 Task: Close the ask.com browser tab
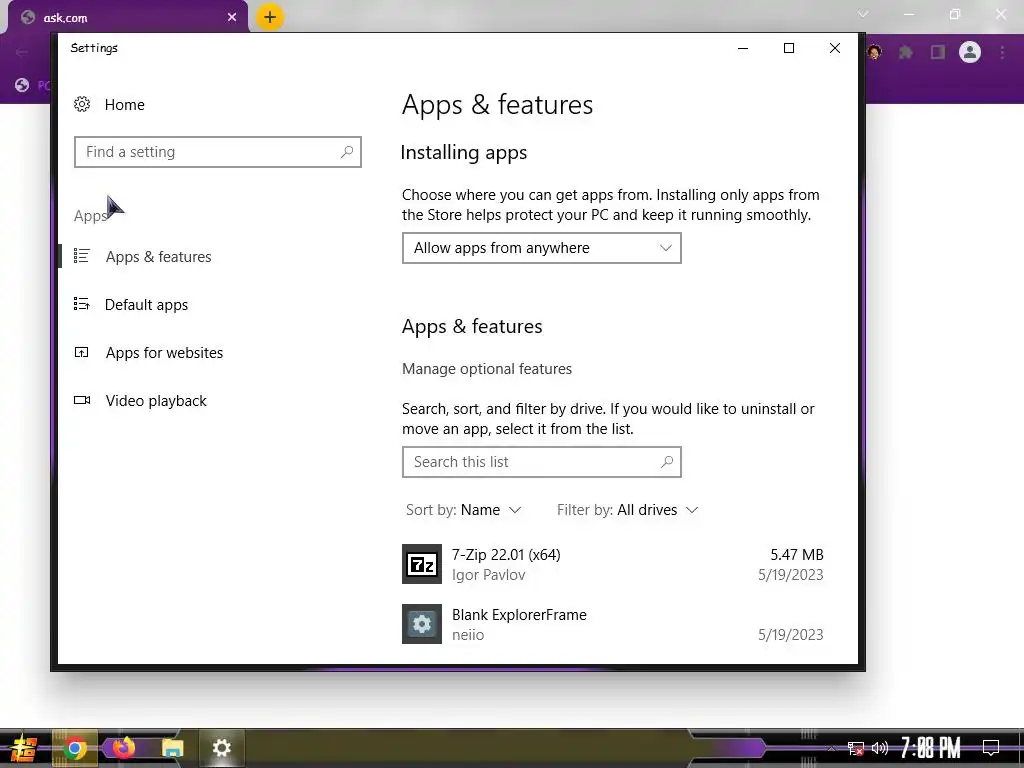[x=232, y=18]
